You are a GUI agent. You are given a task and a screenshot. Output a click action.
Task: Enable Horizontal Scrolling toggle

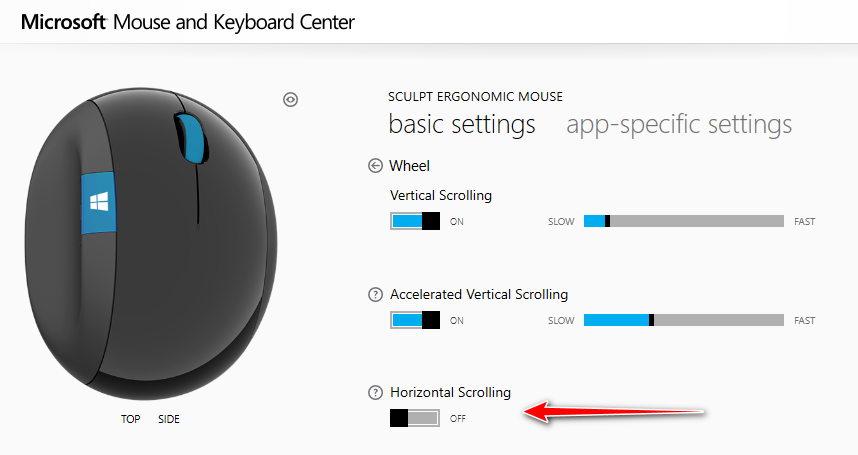[x=415, y=418]
